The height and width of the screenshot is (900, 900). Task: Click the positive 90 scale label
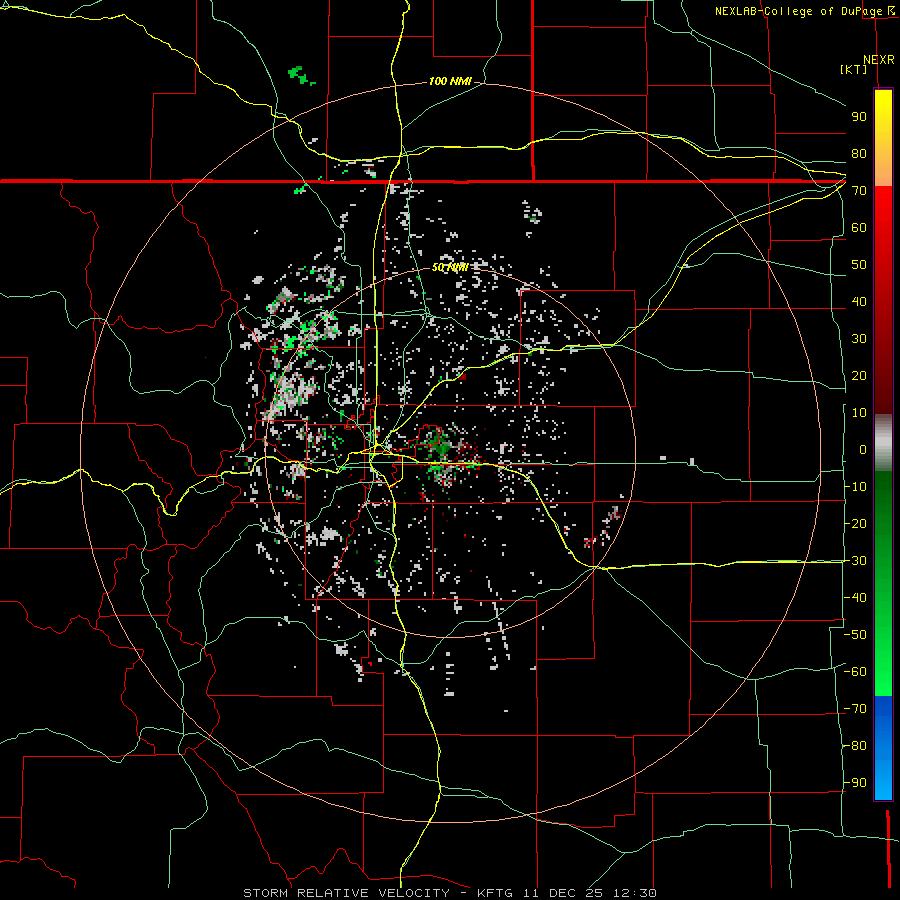[x=859, y=117]
